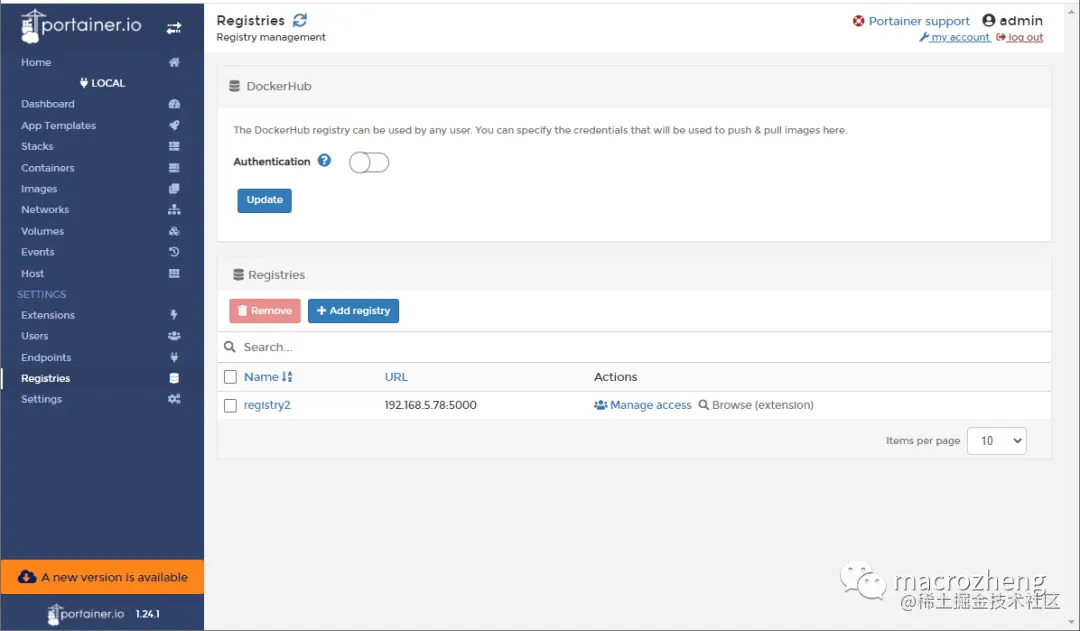Open Images in the sidebar

coord(39,189)
